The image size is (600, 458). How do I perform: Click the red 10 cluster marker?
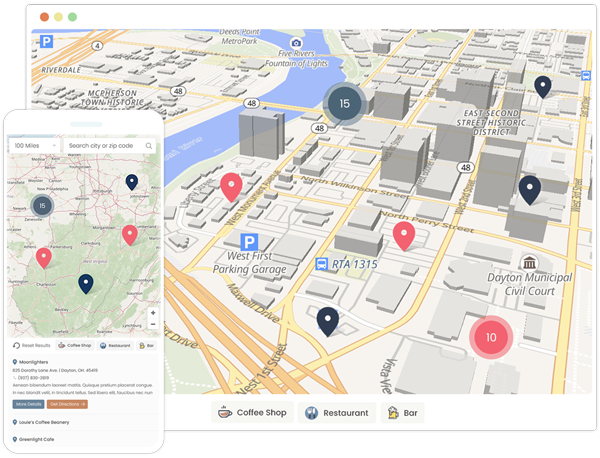490,337
